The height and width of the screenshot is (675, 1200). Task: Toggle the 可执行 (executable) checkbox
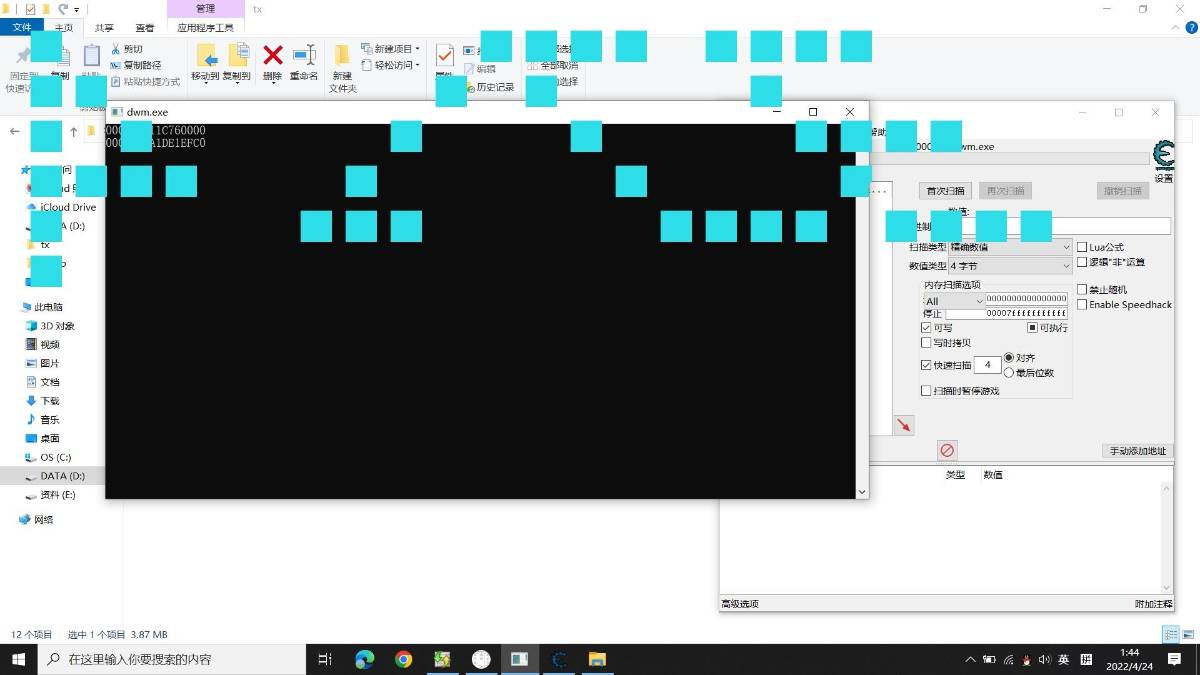click(1033, 328)
